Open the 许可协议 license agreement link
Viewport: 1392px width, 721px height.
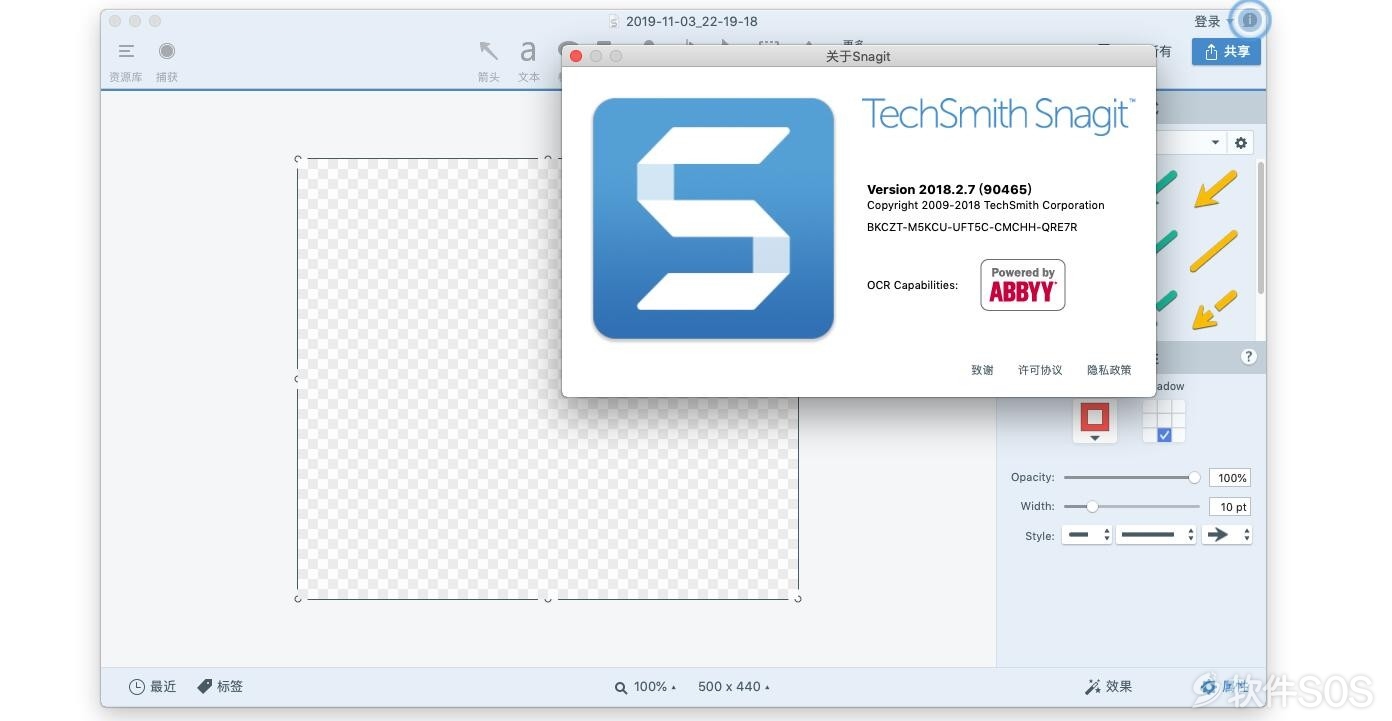click(x=1040, y=370)
